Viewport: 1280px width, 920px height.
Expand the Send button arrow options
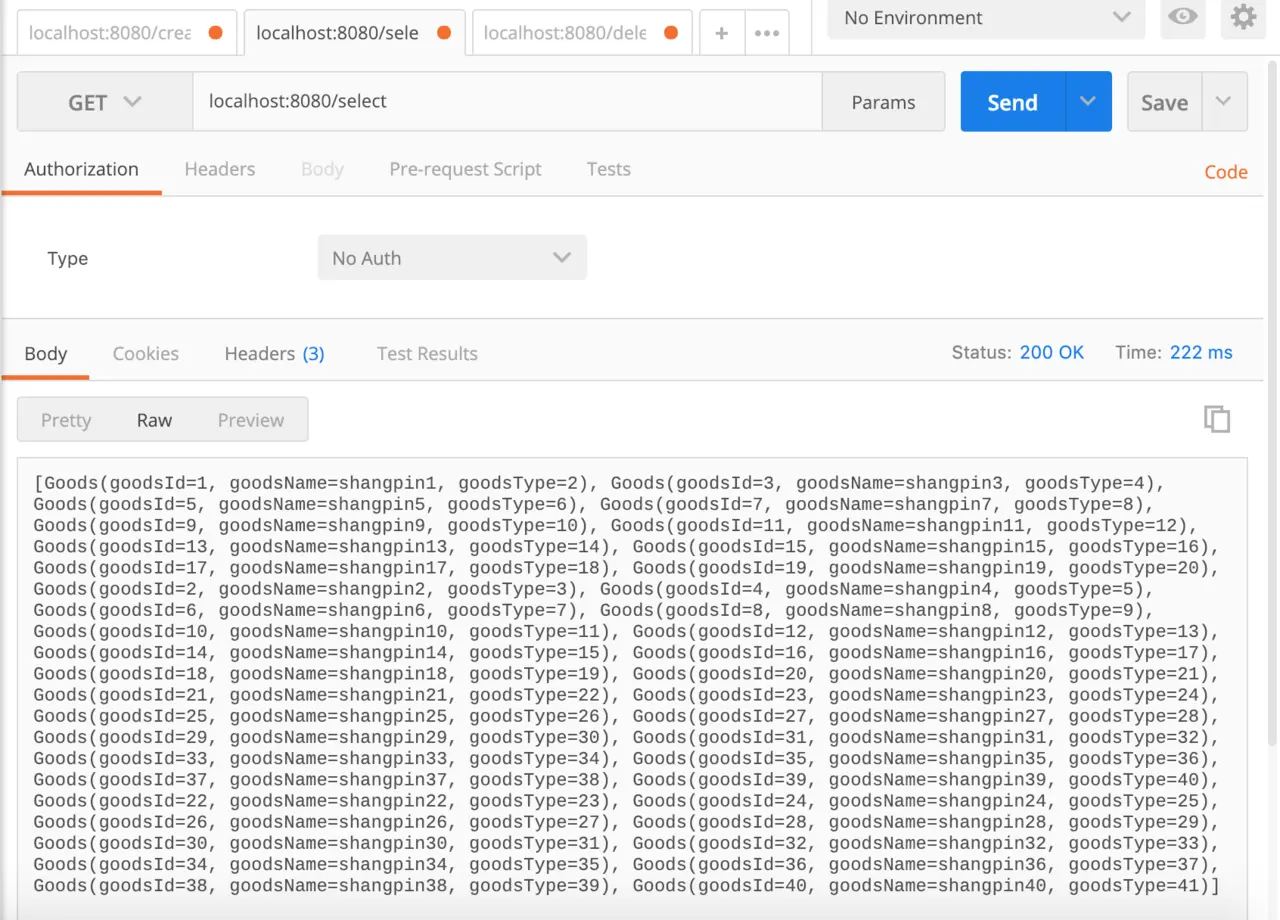1088,102
